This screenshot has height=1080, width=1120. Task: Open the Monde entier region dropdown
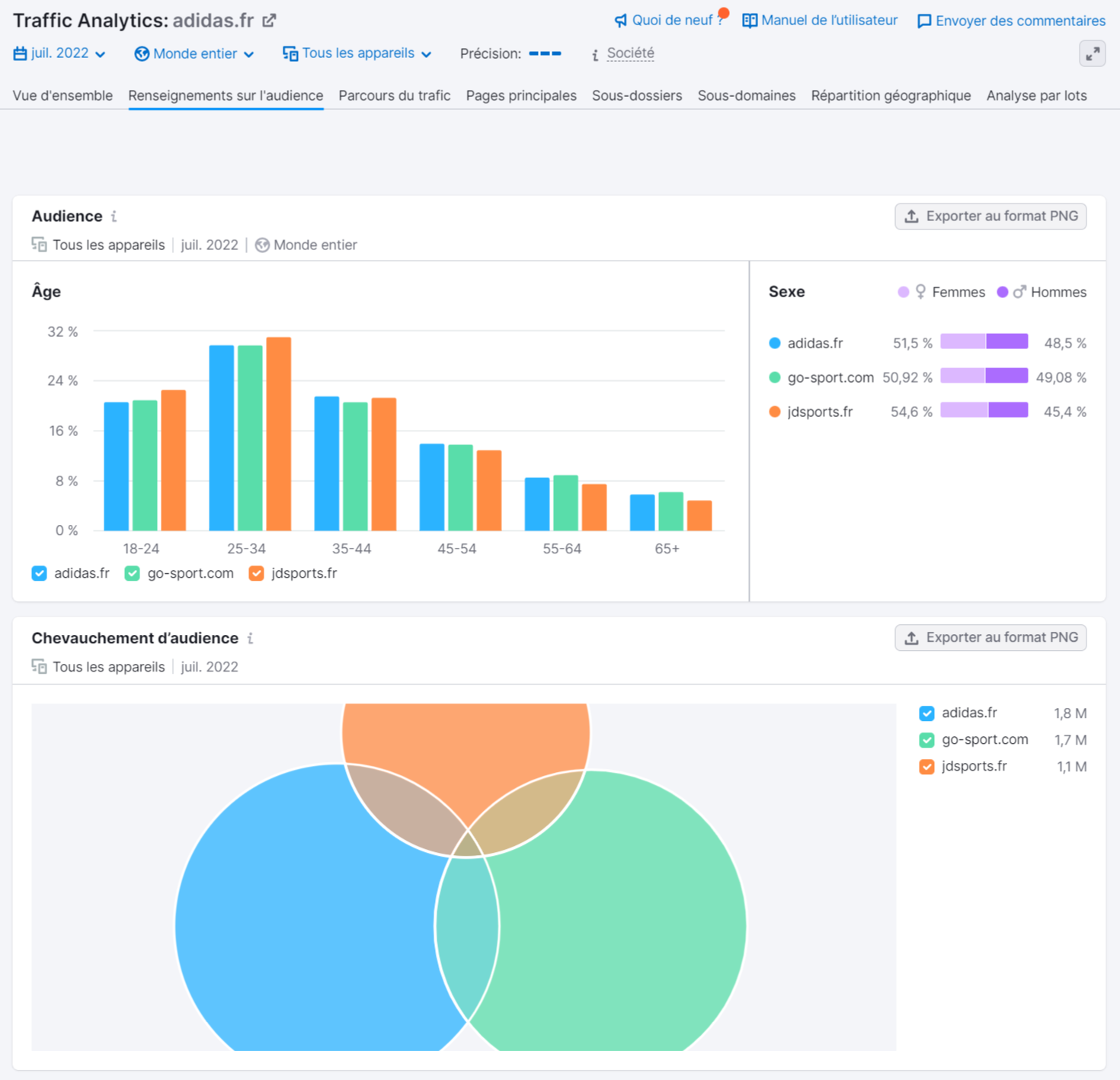pyautogui.click(x=194, y=53)
